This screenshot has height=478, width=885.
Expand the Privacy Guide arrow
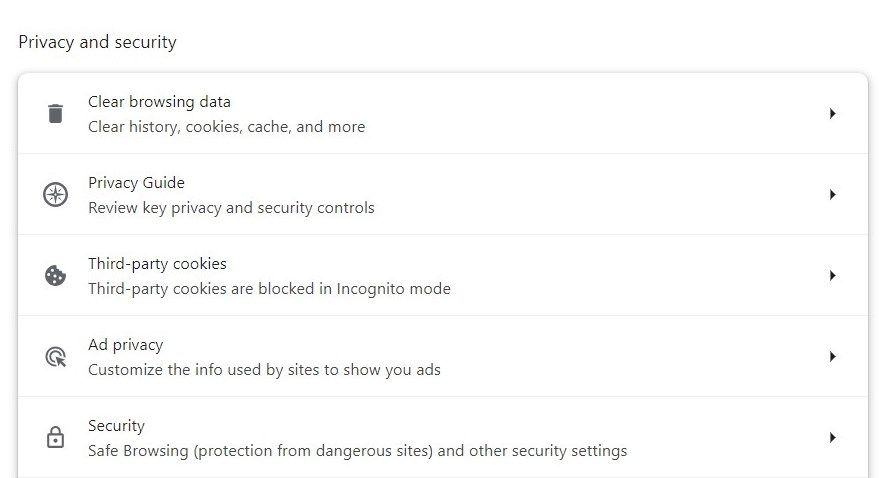pyautogui.click(x=832, y=195)
